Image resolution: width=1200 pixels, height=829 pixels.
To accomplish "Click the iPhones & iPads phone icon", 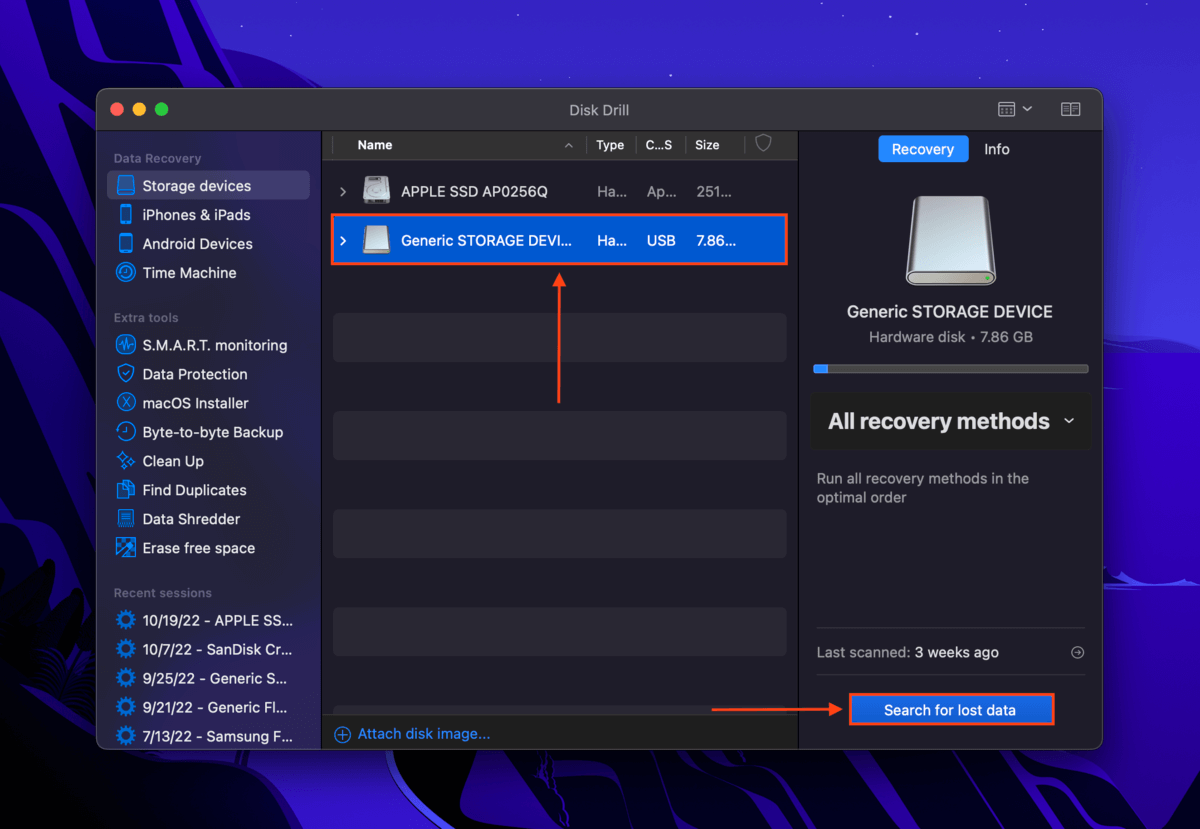I will [x=126, y=215].
